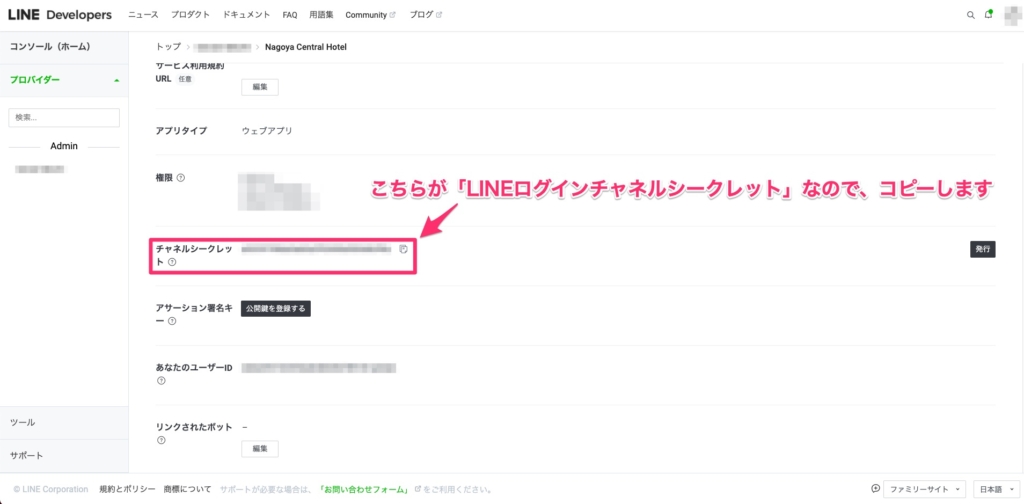The height and width of the screenshot is (504, 1024).
Task: Open the お問い合わせフォーム link
Action: click(x=363, y=489)
